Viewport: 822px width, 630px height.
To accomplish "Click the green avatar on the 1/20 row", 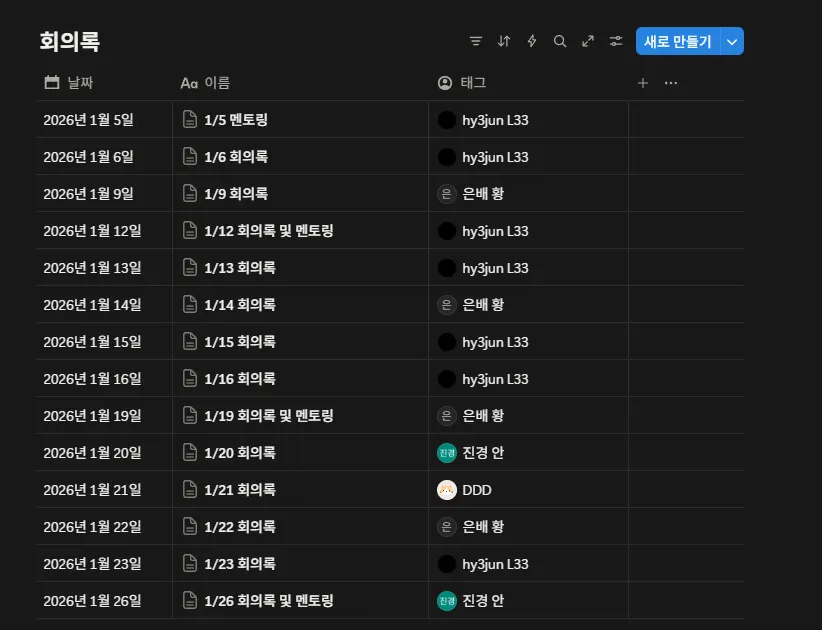I will 447,453.
